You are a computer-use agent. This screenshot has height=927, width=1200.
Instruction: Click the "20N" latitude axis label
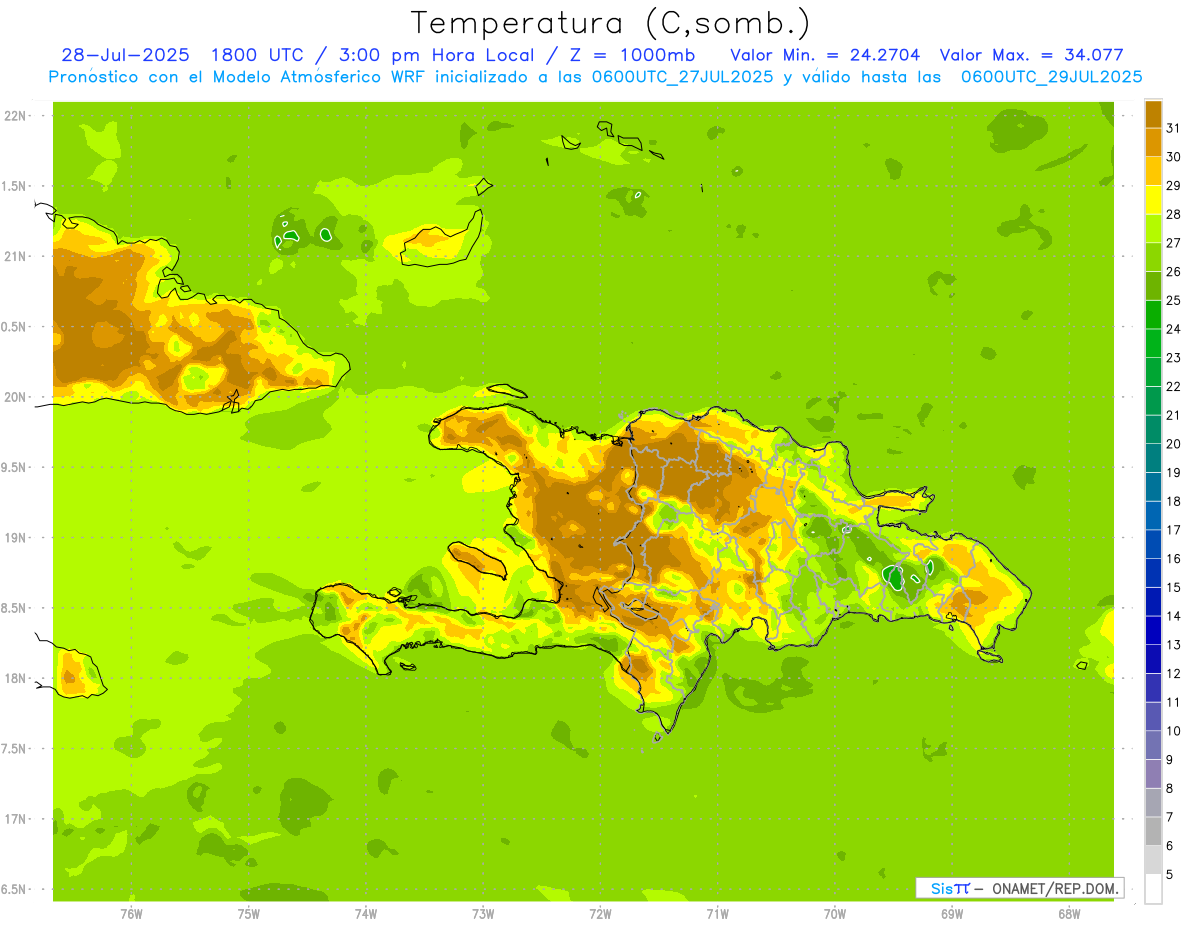[14, 397]
